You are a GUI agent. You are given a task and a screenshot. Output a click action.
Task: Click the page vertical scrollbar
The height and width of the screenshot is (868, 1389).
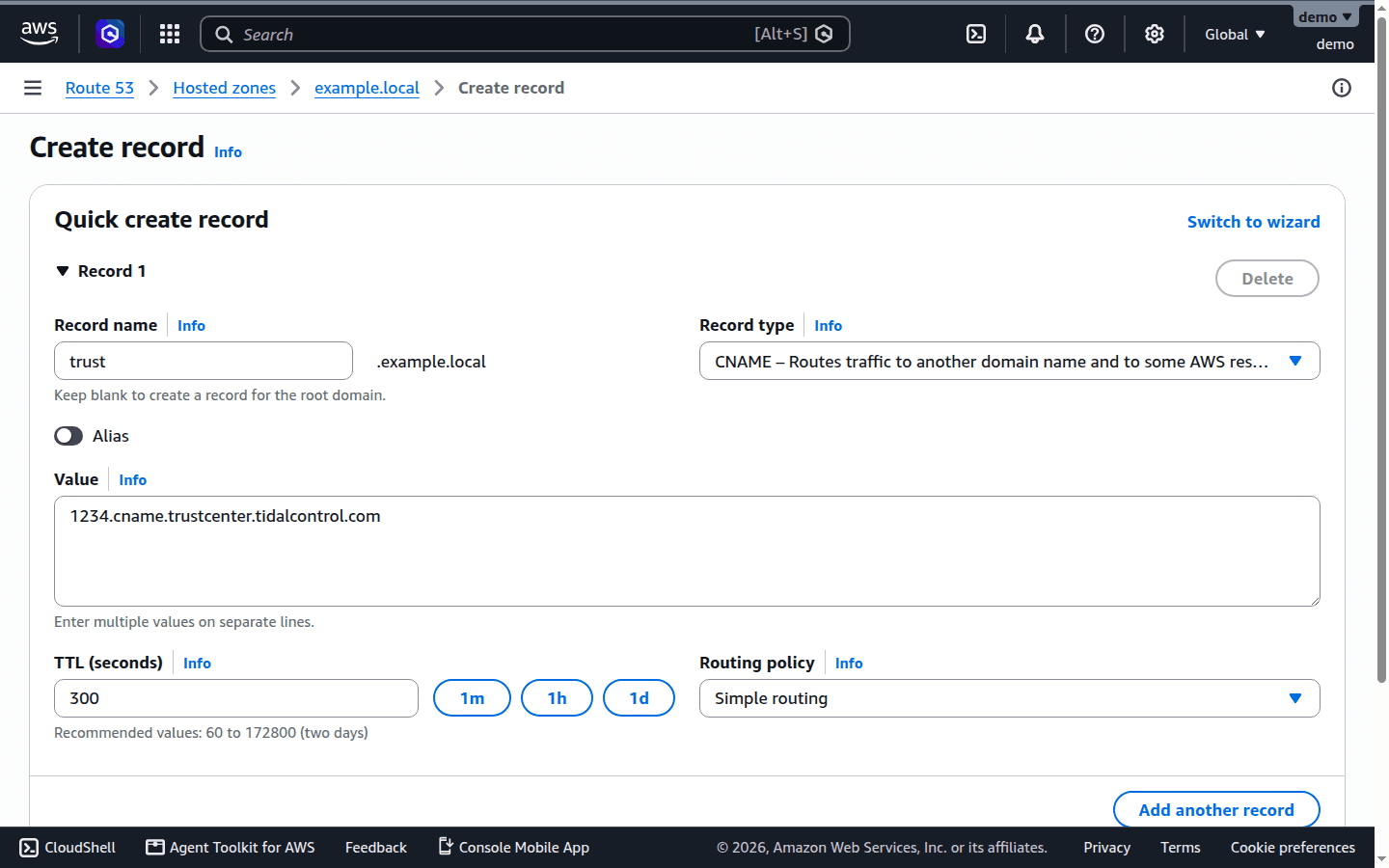click(1381, 352)
